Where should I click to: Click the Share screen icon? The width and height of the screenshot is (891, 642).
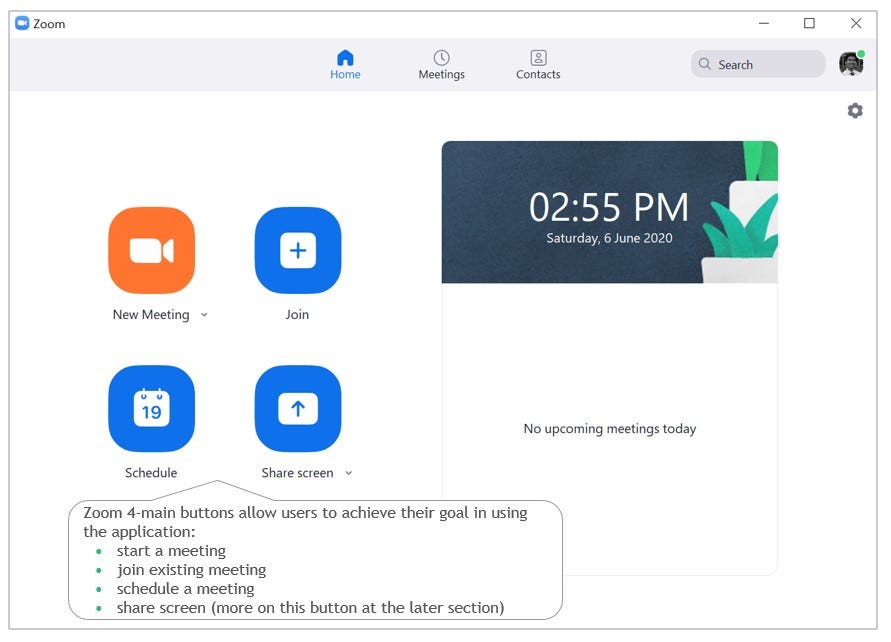(298, 408)
